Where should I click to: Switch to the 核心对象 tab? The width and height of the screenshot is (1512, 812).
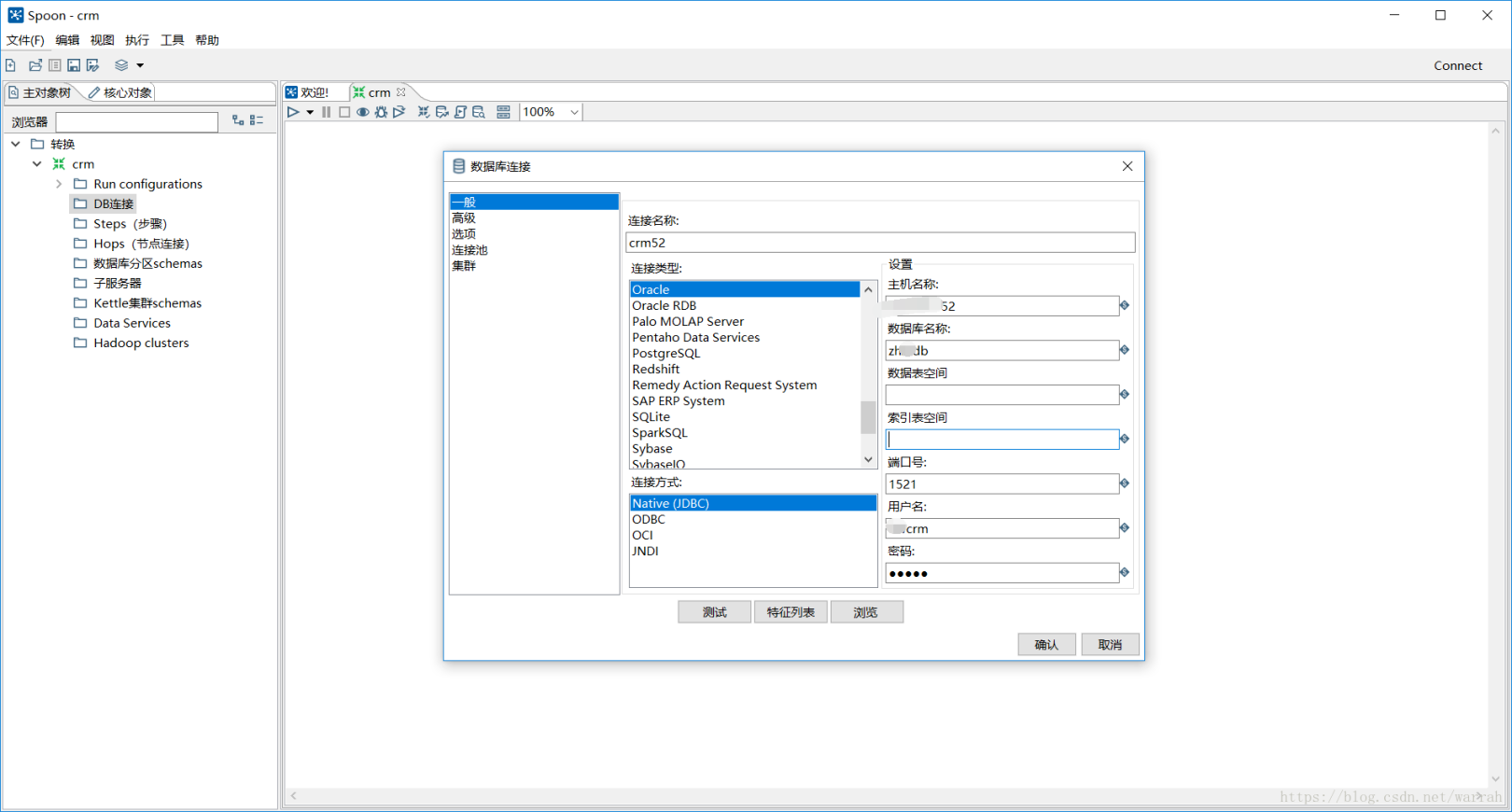(x=120, y=92)
